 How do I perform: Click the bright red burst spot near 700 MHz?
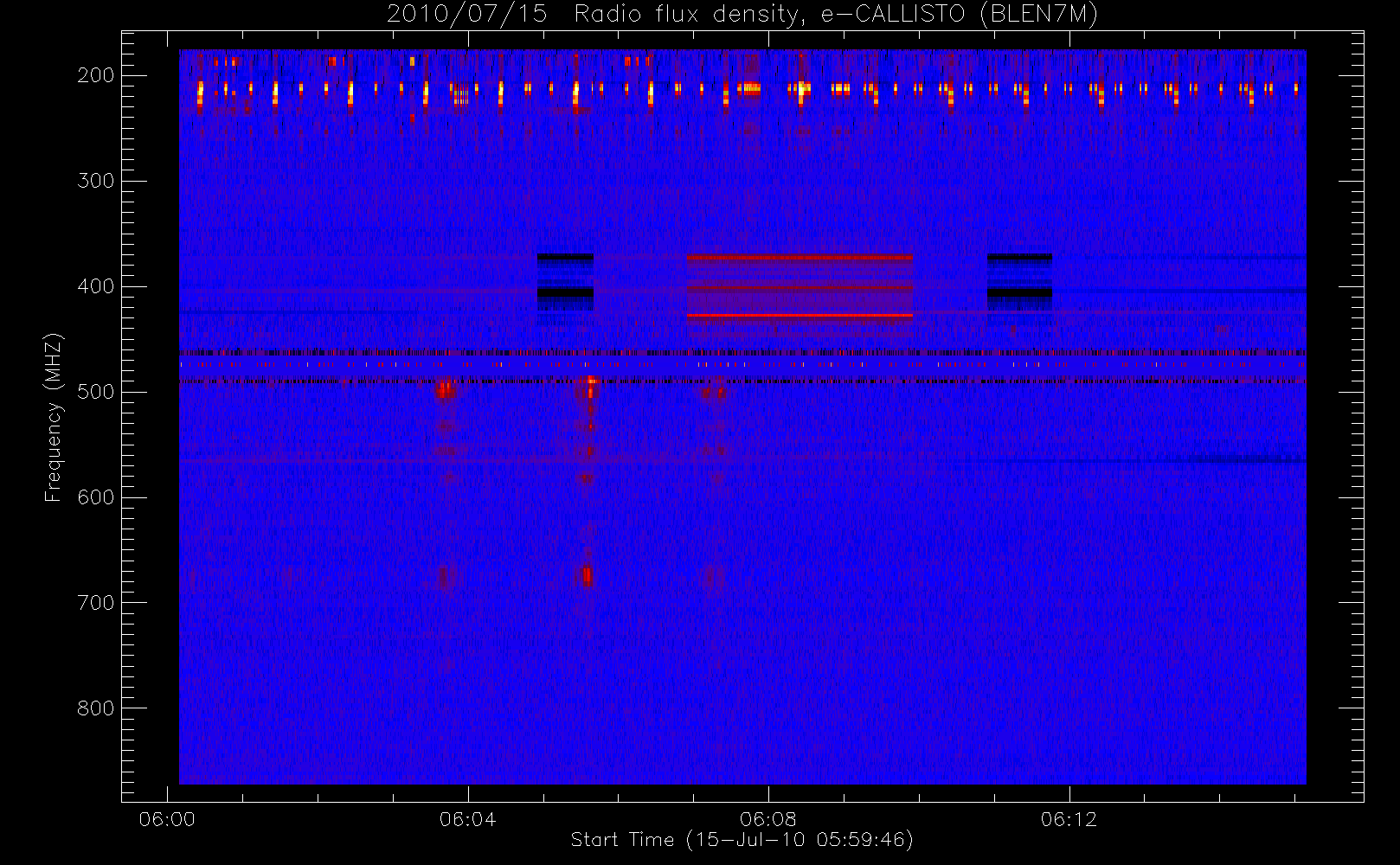tap(587, 576)
